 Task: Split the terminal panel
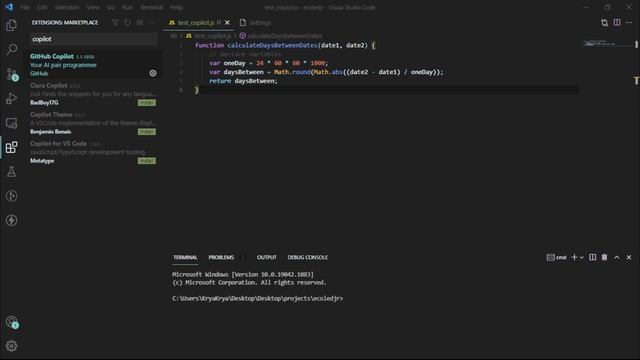(592, 257)
